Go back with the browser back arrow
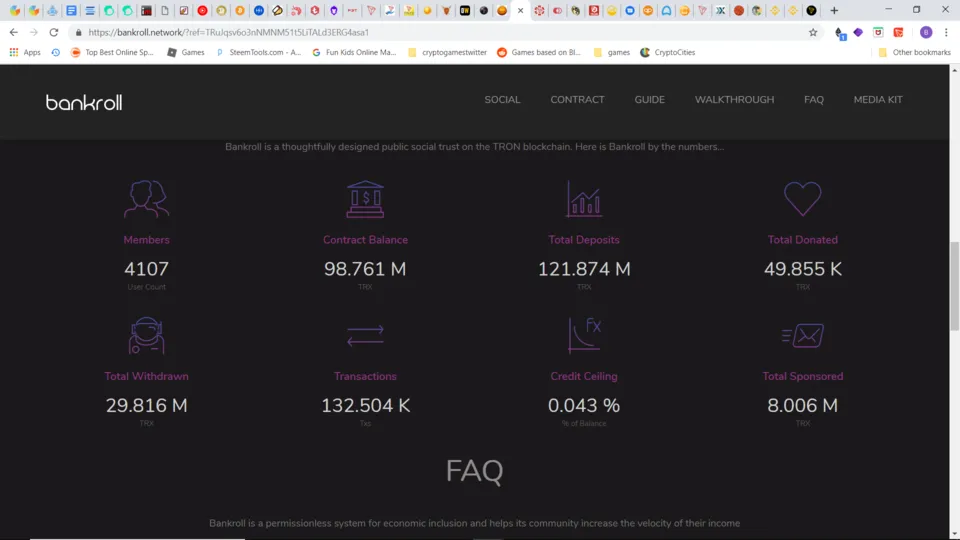 click(13, 32)
